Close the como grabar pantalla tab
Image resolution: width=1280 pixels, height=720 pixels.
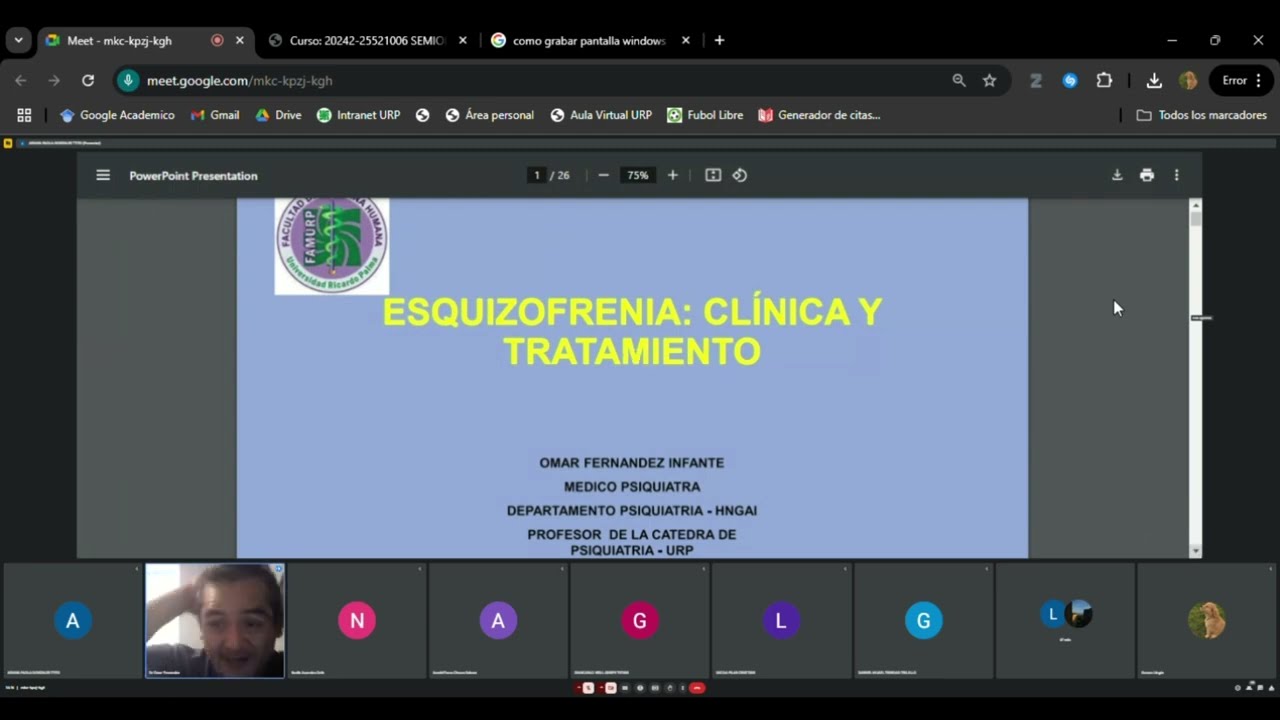coord(686,41)
